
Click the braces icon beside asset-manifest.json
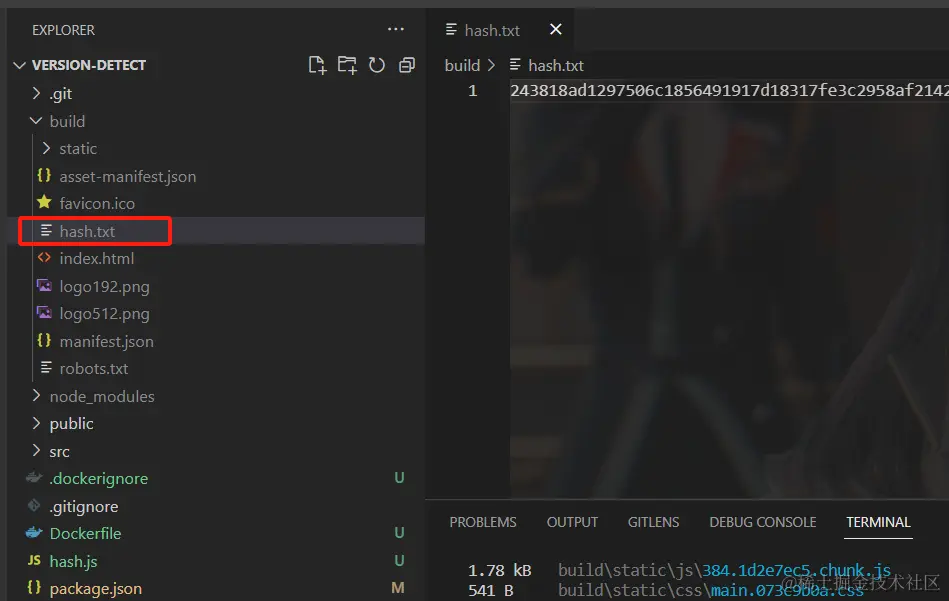coord(44,175)
